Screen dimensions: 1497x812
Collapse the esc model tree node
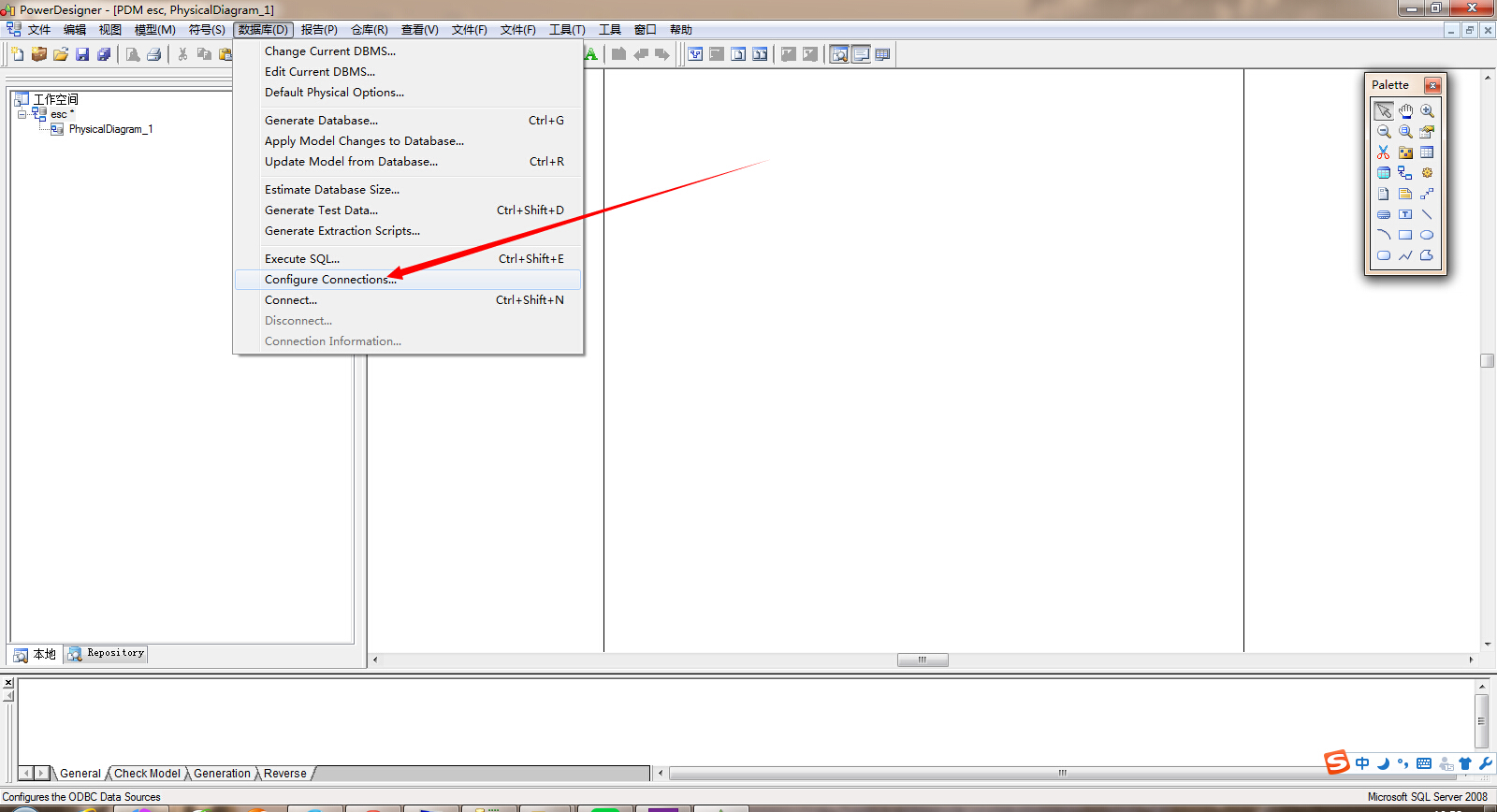pyautogui.click(x=22, y=114)
